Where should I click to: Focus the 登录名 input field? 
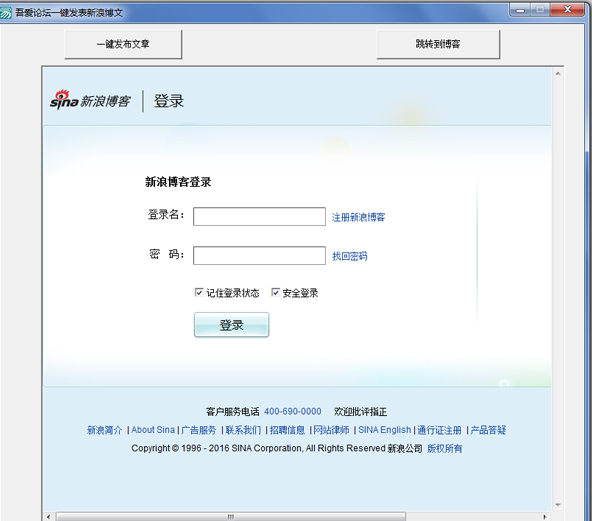[x=259, y=216]
